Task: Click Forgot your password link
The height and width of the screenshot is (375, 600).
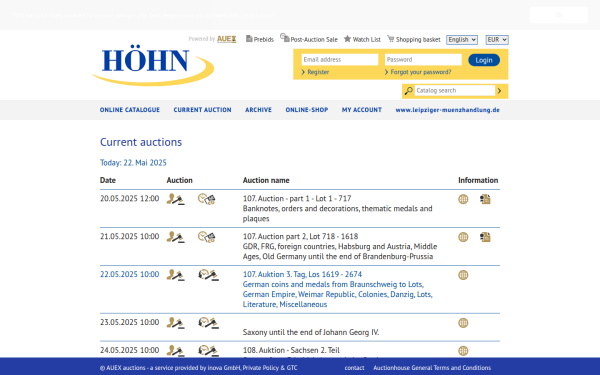Action: [x=421, y=72]
